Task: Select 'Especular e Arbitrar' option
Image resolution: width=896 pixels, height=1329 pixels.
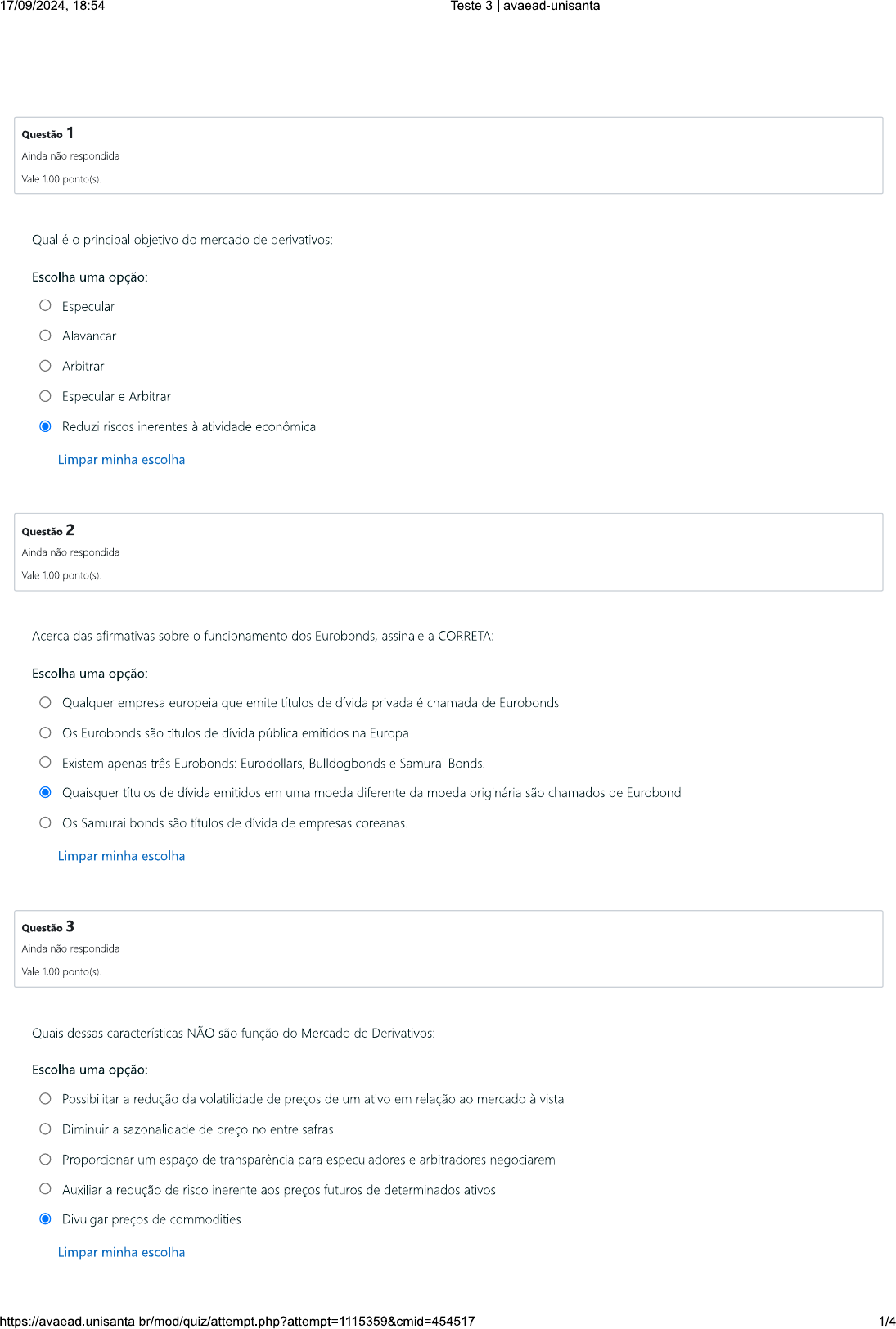Action: pyautogui.click(x=46, y=396)
